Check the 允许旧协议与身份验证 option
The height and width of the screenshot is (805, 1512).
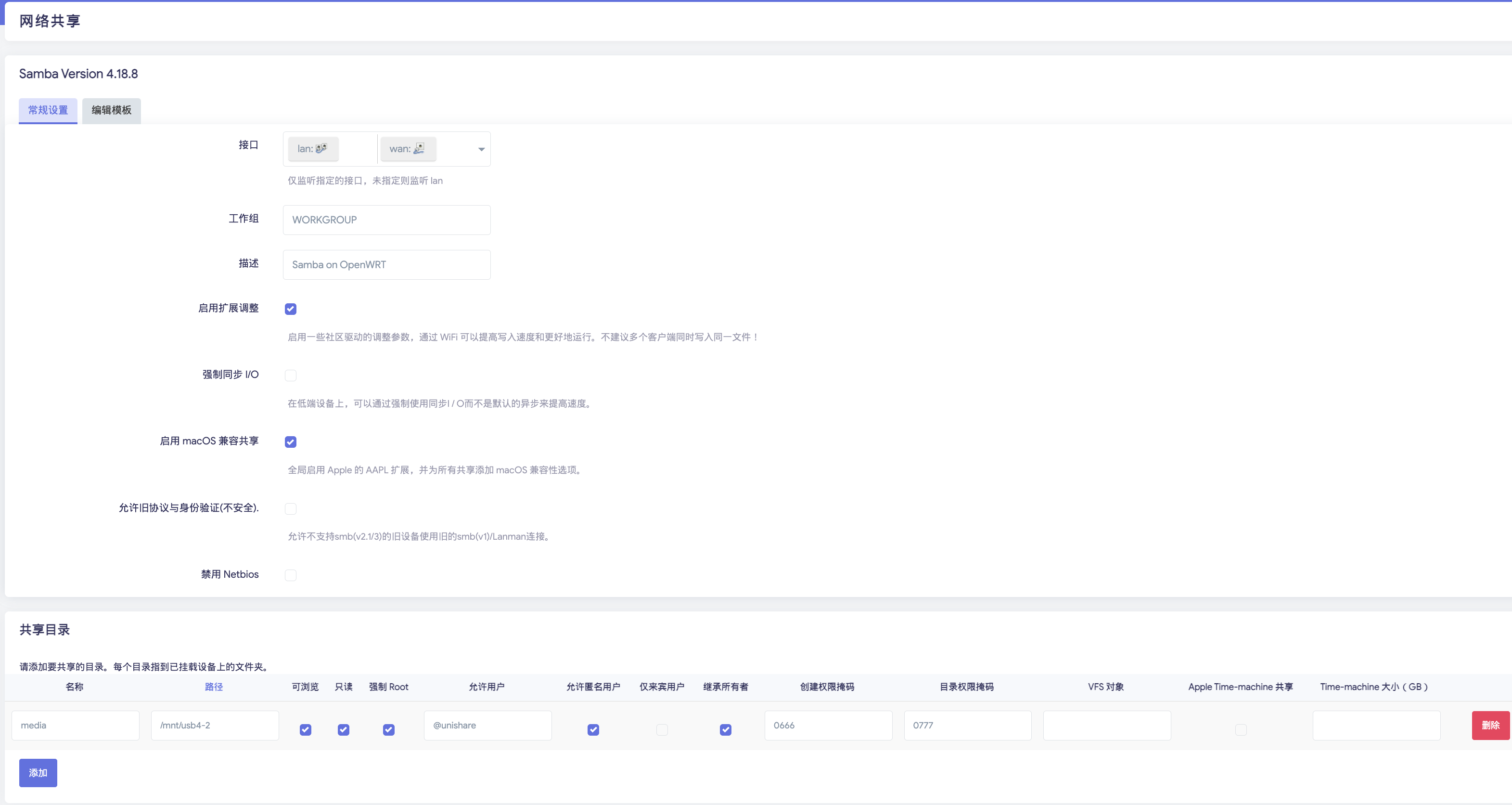(291, 508)
